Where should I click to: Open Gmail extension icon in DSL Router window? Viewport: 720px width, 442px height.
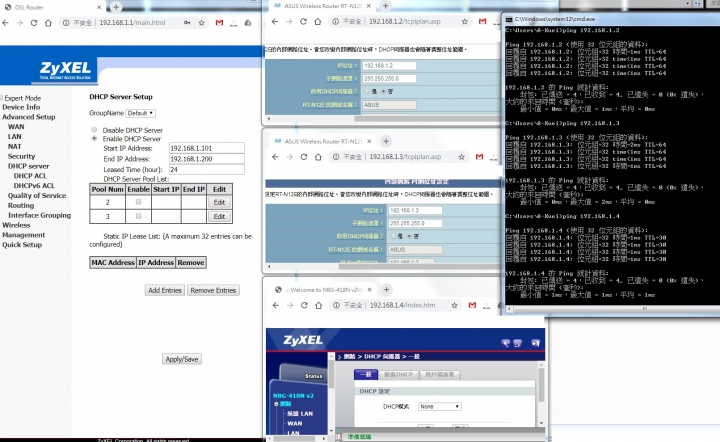pos(219,22)
